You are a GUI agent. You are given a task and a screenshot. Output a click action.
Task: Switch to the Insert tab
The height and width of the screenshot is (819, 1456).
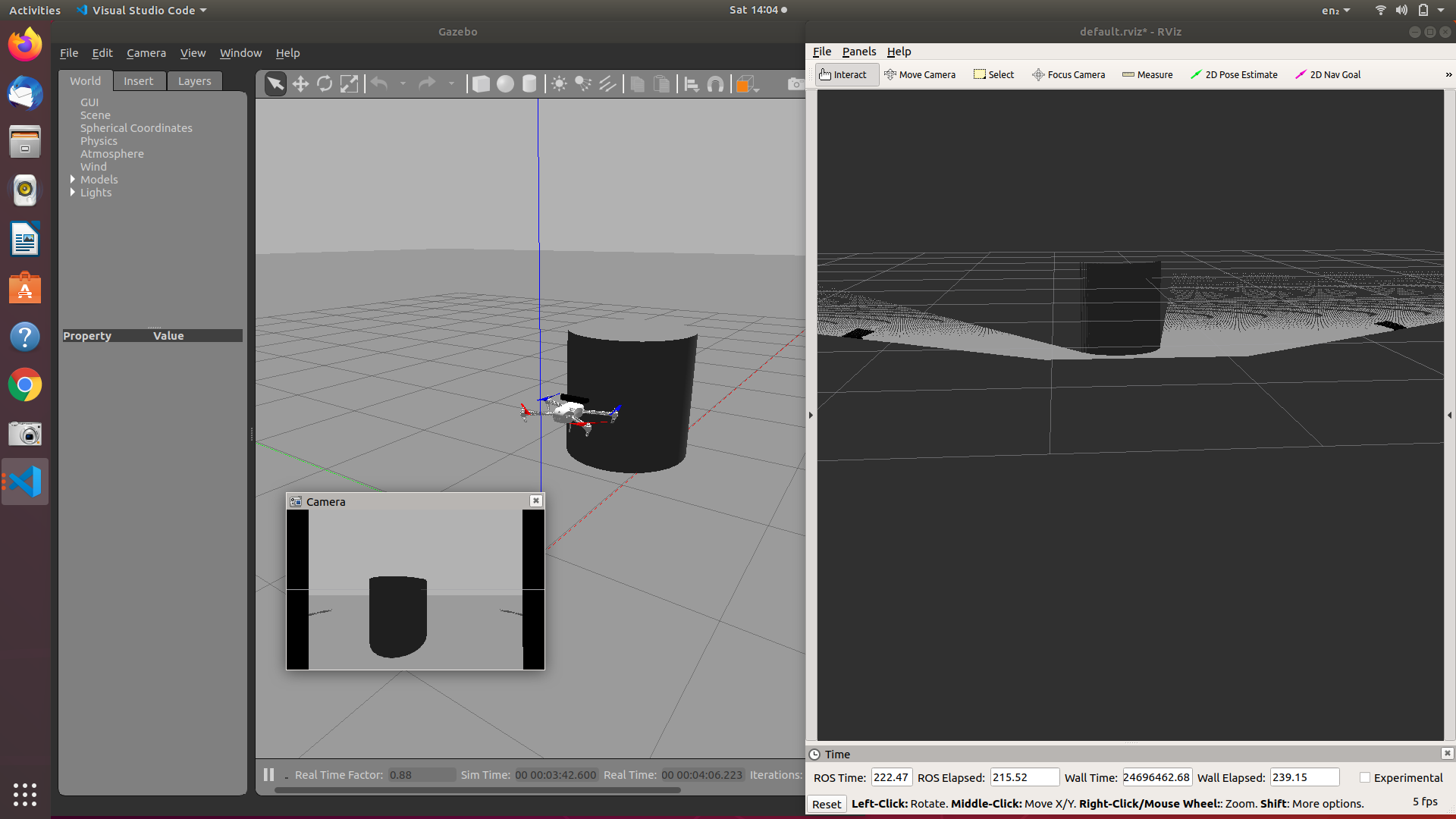(138, 81)
